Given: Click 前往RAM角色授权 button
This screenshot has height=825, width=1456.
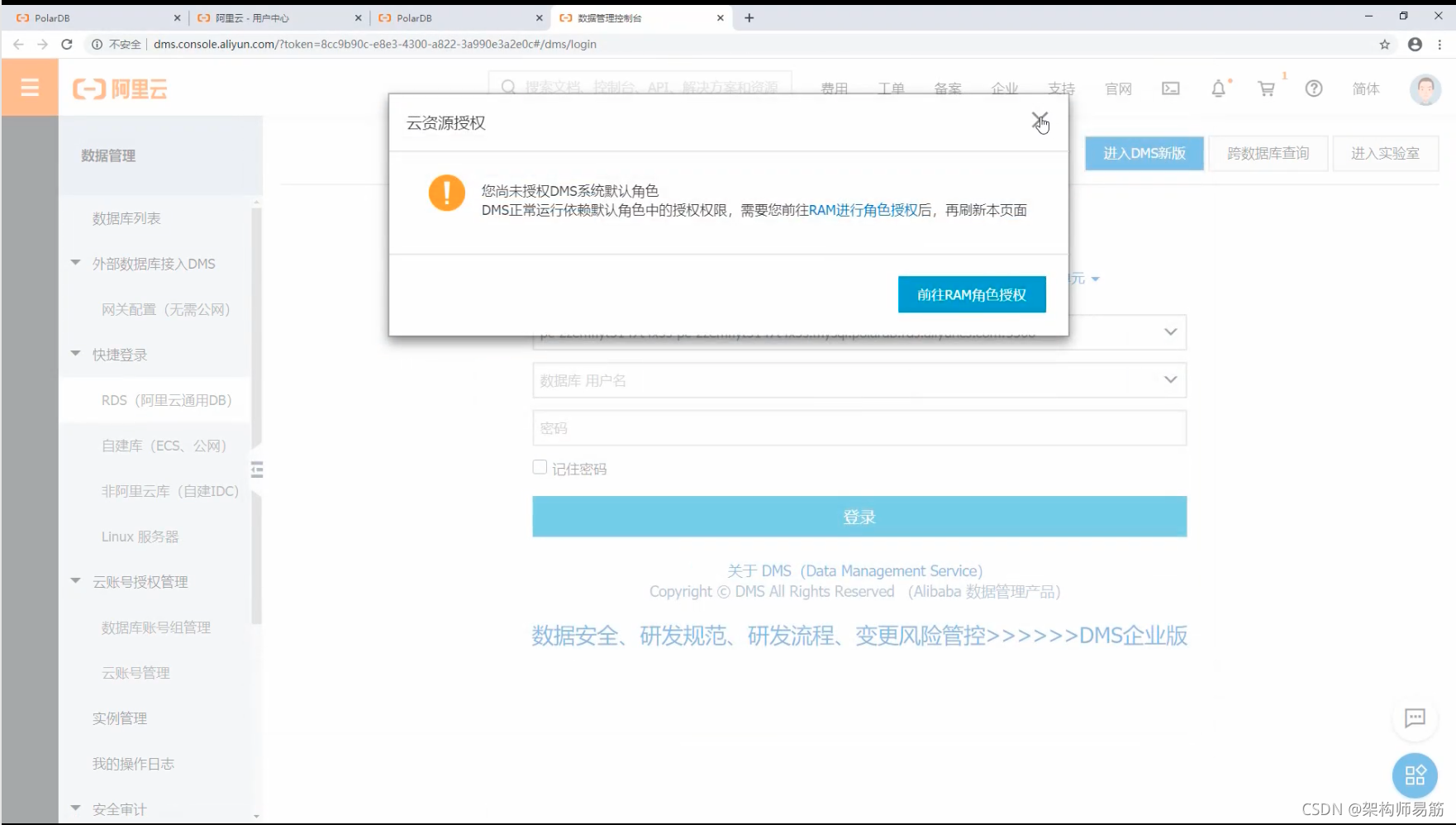Looking at the screenshot, I should click(972, 294).
